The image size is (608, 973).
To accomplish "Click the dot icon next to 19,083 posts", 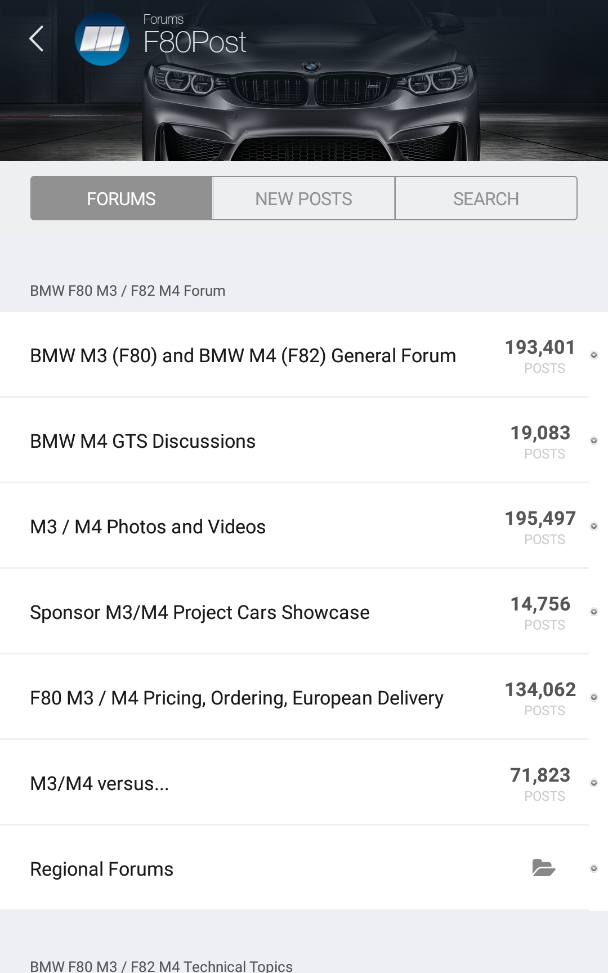I will [x=594, y=441].
